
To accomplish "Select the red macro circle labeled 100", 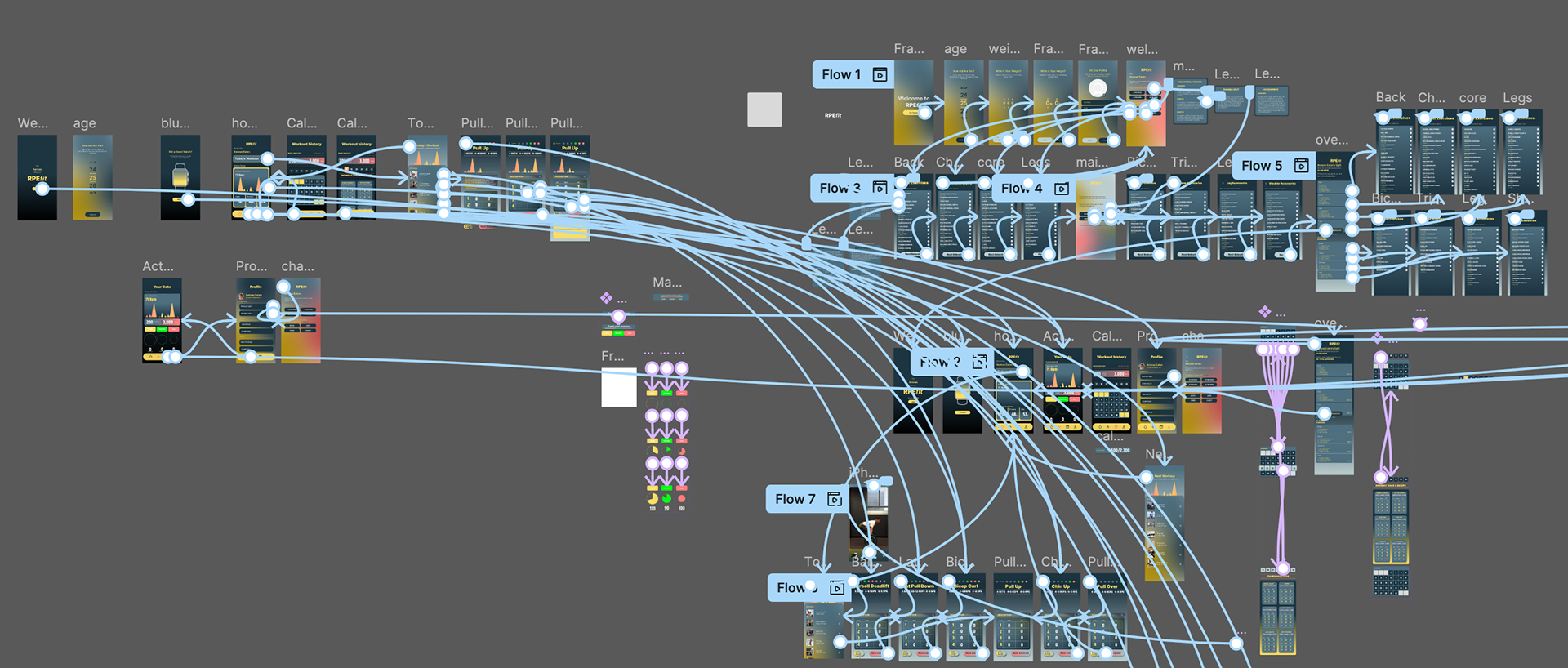I will click(x=681, y=498).
